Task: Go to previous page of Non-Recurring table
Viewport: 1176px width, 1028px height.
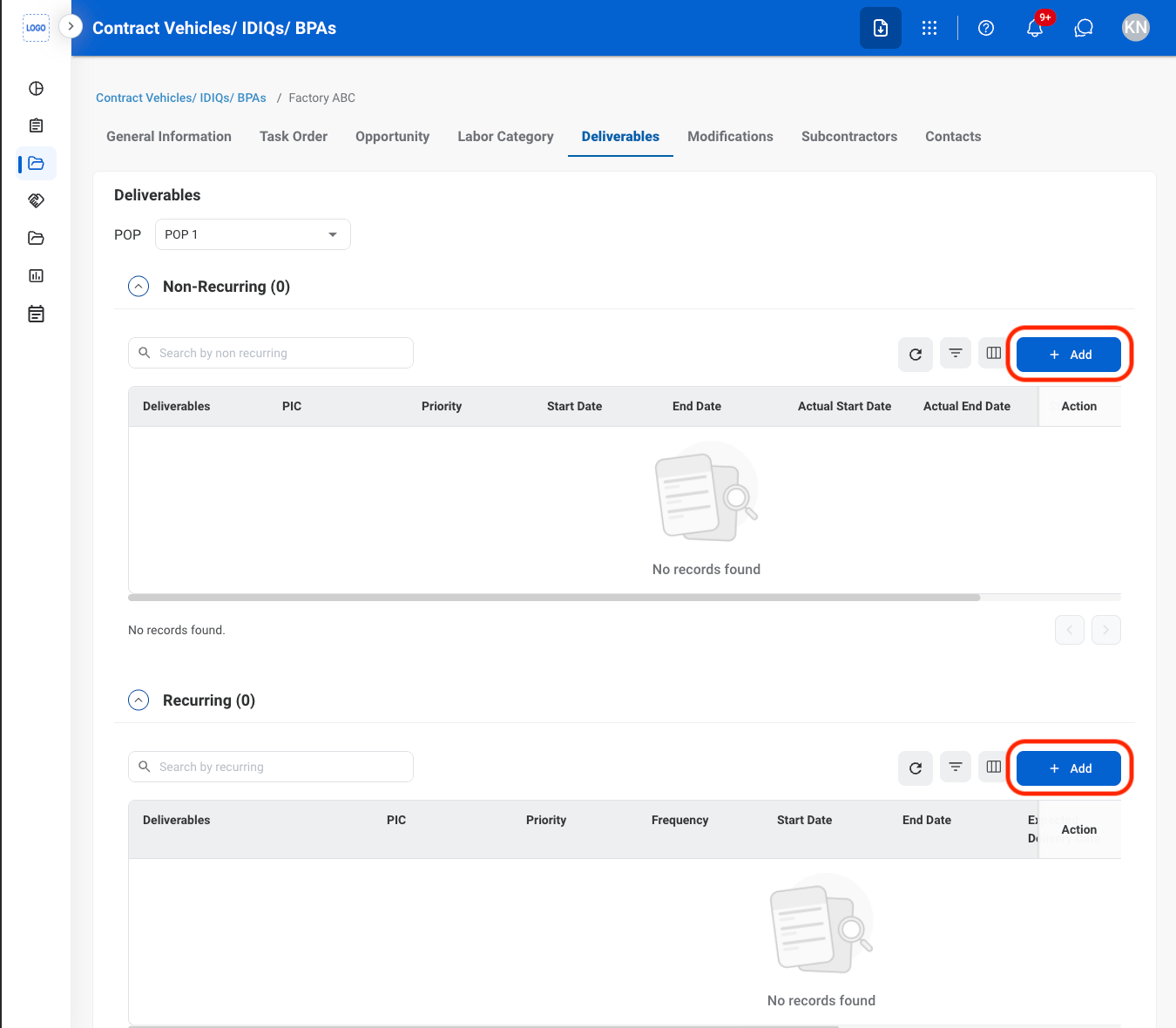Action: pyautogui.click(x=1070, y=630)
